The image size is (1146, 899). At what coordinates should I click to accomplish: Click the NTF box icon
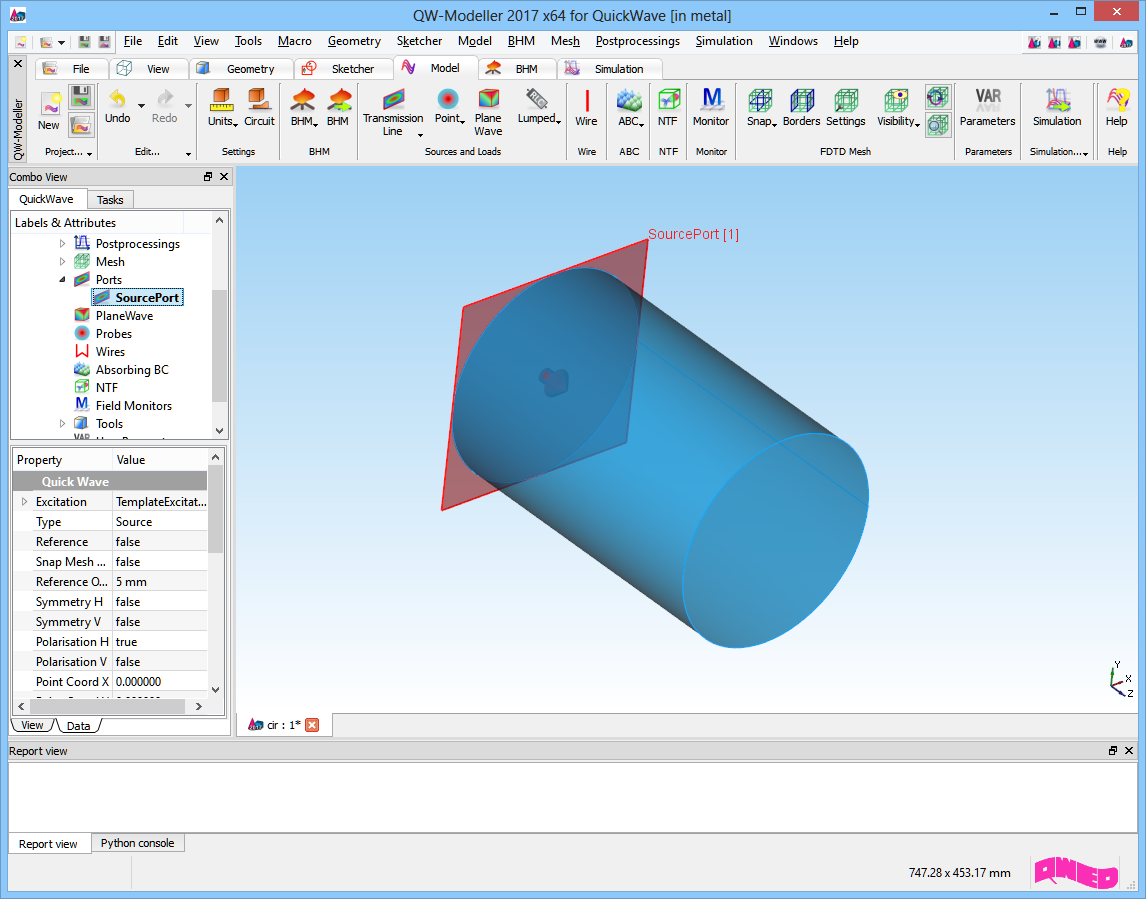click(x=668, y=99)
